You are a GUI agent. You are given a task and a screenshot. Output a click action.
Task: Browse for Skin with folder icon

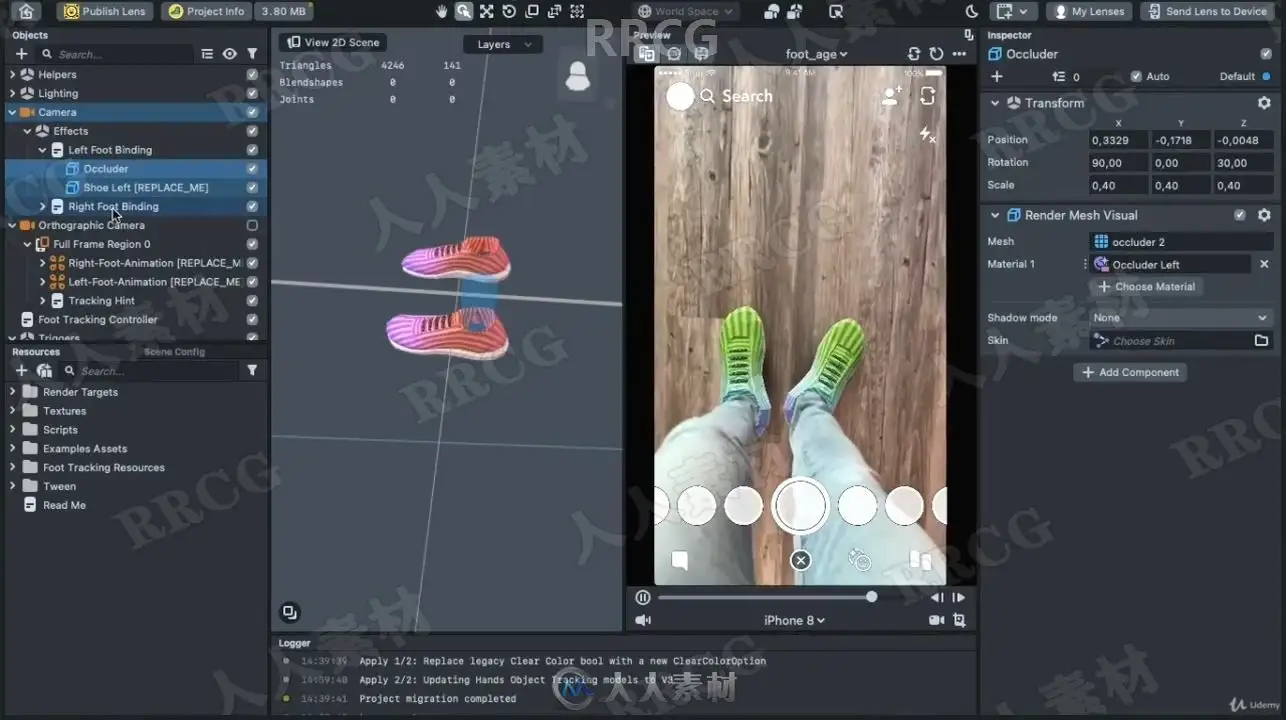(1261, 341)
